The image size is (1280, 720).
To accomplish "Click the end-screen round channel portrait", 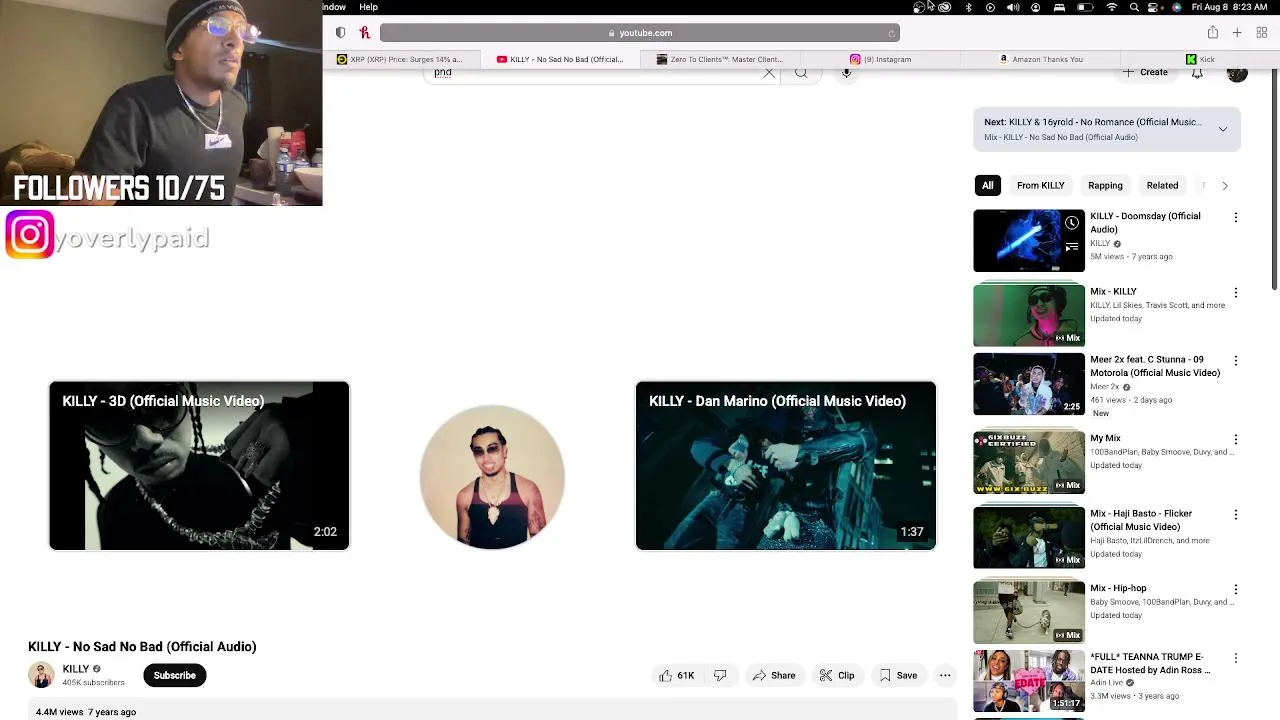I will tap(492, 477).
